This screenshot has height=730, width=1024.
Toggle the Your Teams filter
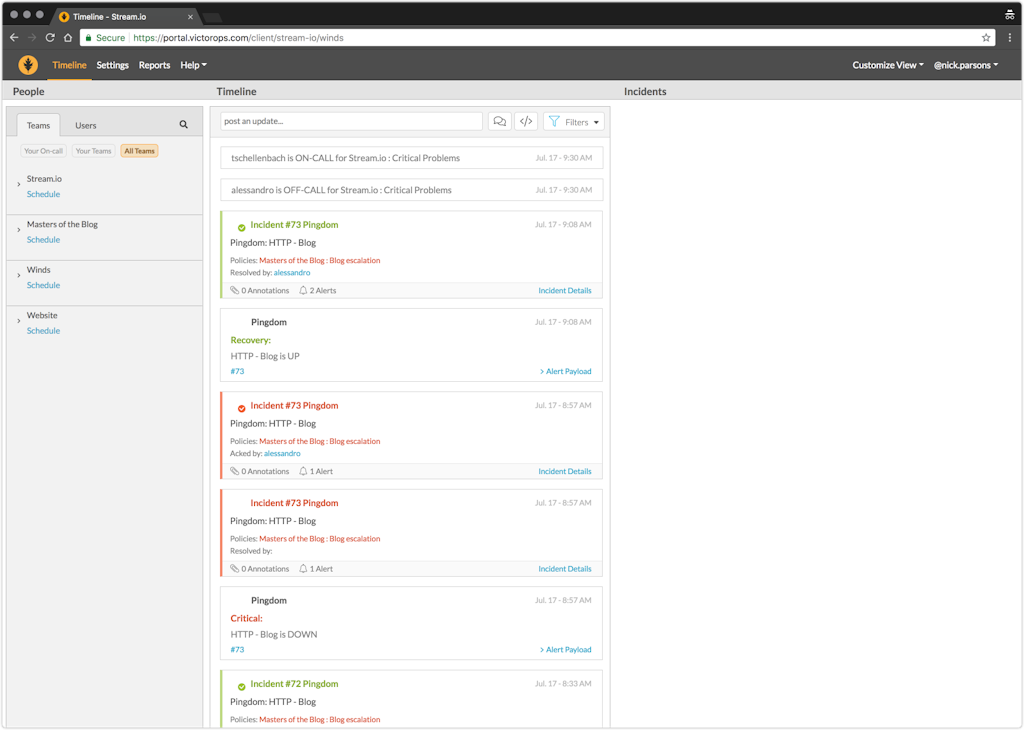(x=94, y=151)
